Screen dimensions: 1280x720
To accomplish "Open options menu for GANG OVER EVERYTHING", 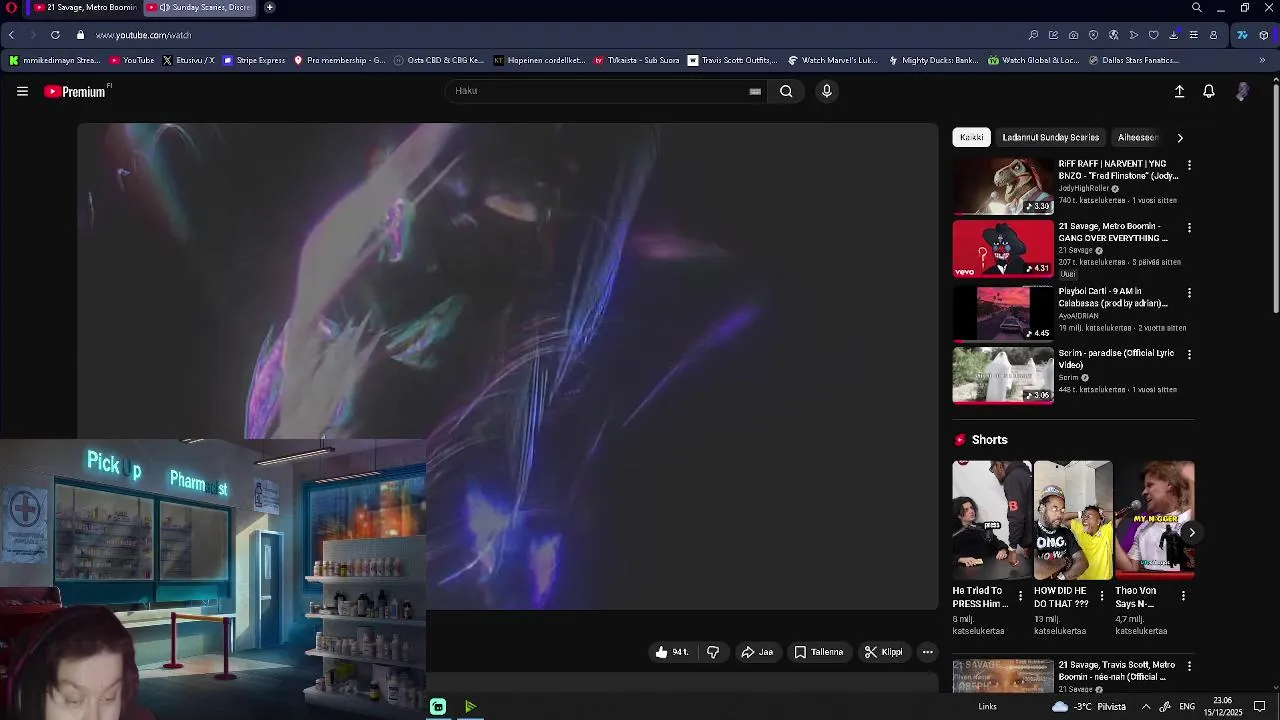I will click(1189, 228).
